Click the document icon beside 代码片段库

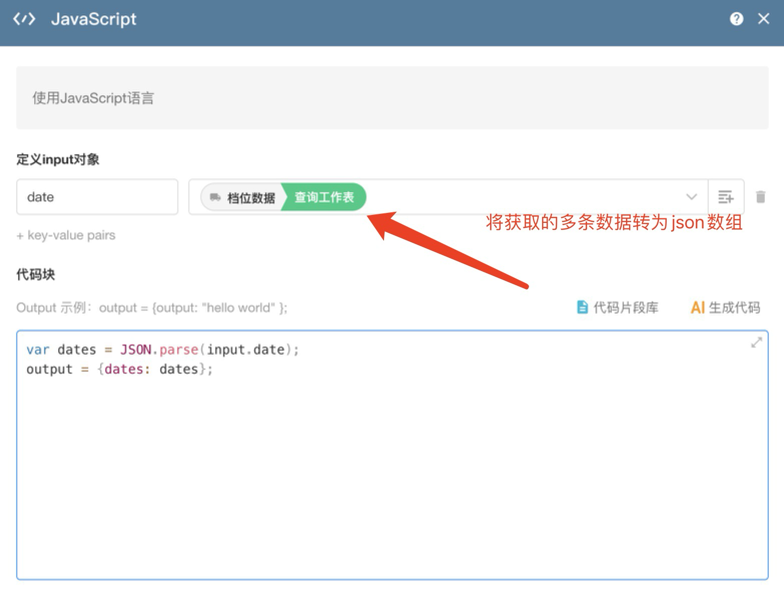582,307
